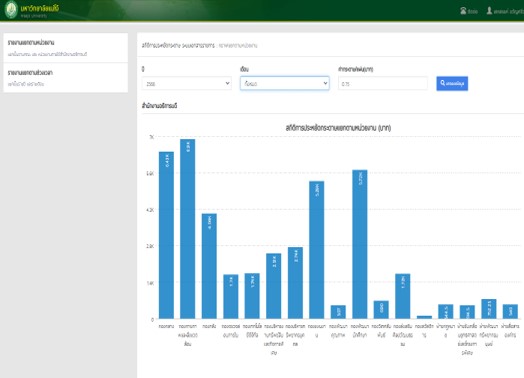Click the paper cost per sheet field showing 0.75
The width and height of the screenshot is (524, 378).
click(383, 84)
